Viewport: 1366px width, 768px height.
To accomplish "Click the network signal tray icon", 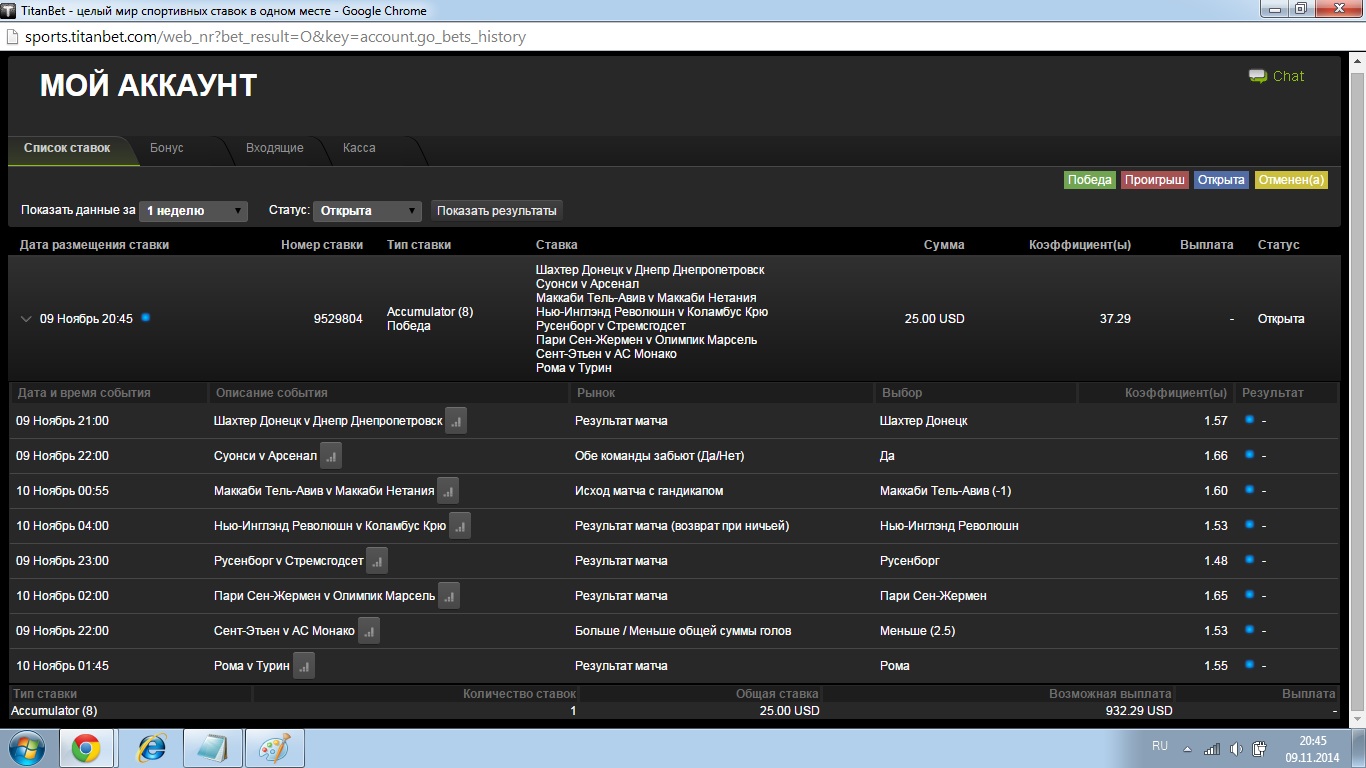I will click(x=1212, y=748).
